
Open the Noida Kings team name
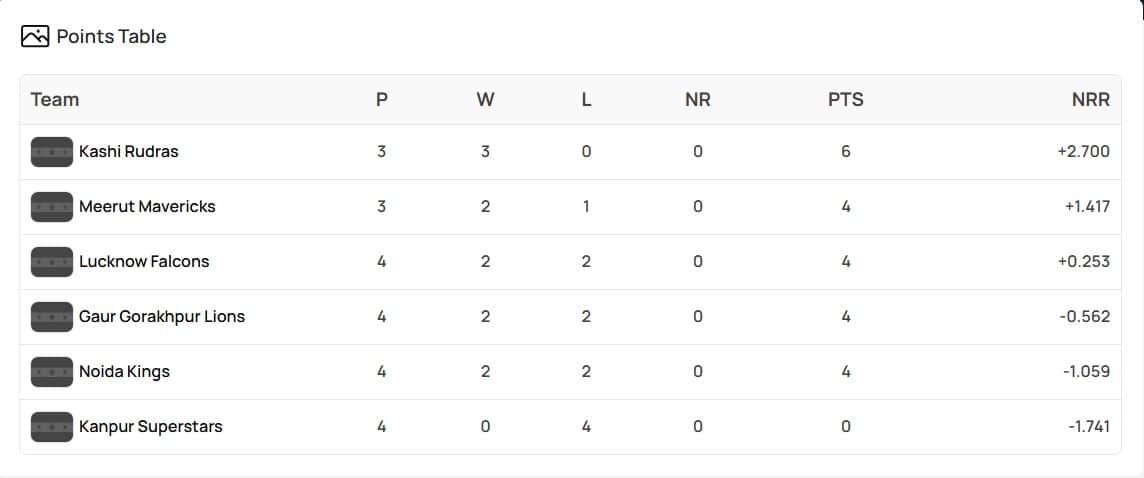coord(125,372)
